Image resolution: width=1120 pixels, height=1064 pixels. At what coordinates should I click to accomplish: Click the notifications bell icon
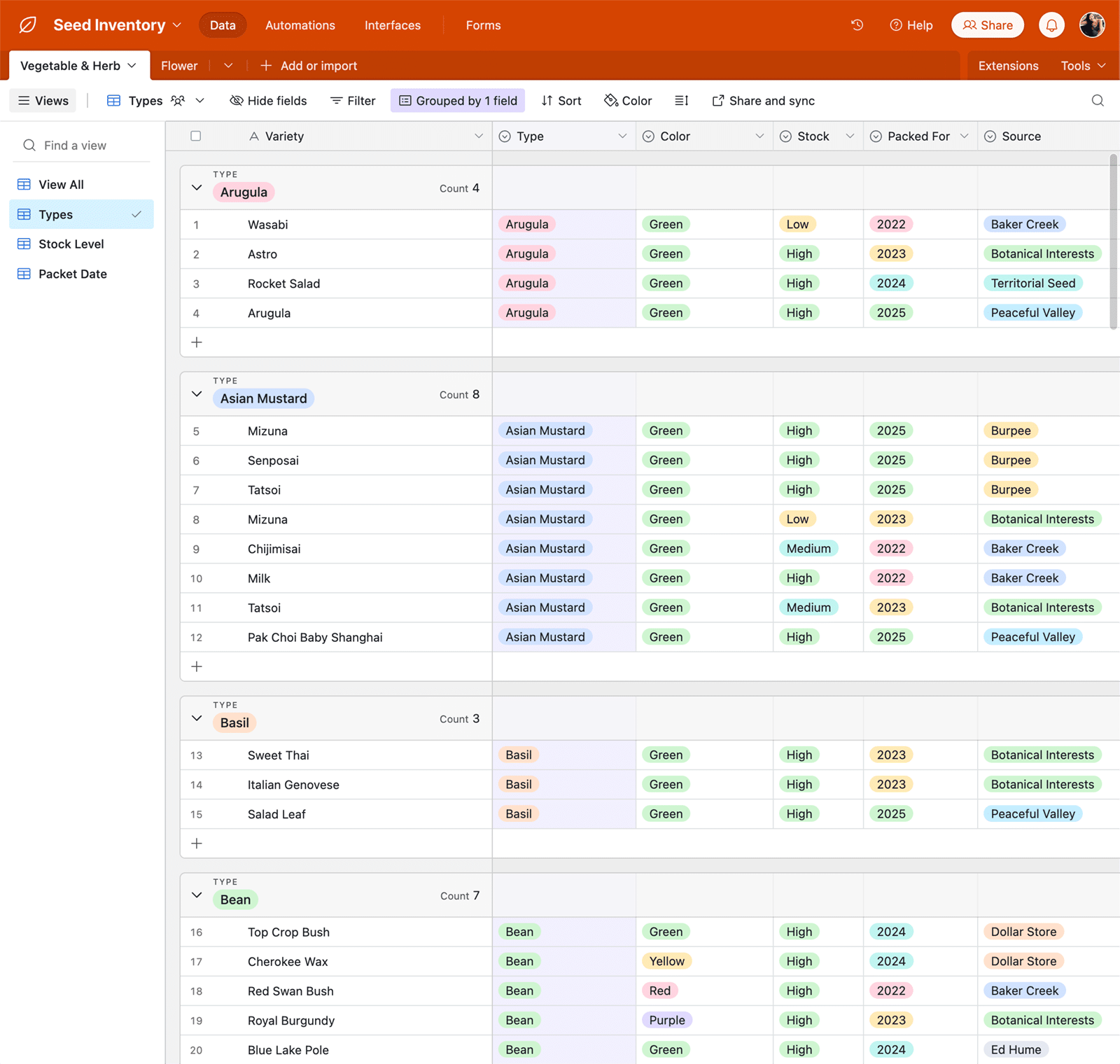point(1051,25)
